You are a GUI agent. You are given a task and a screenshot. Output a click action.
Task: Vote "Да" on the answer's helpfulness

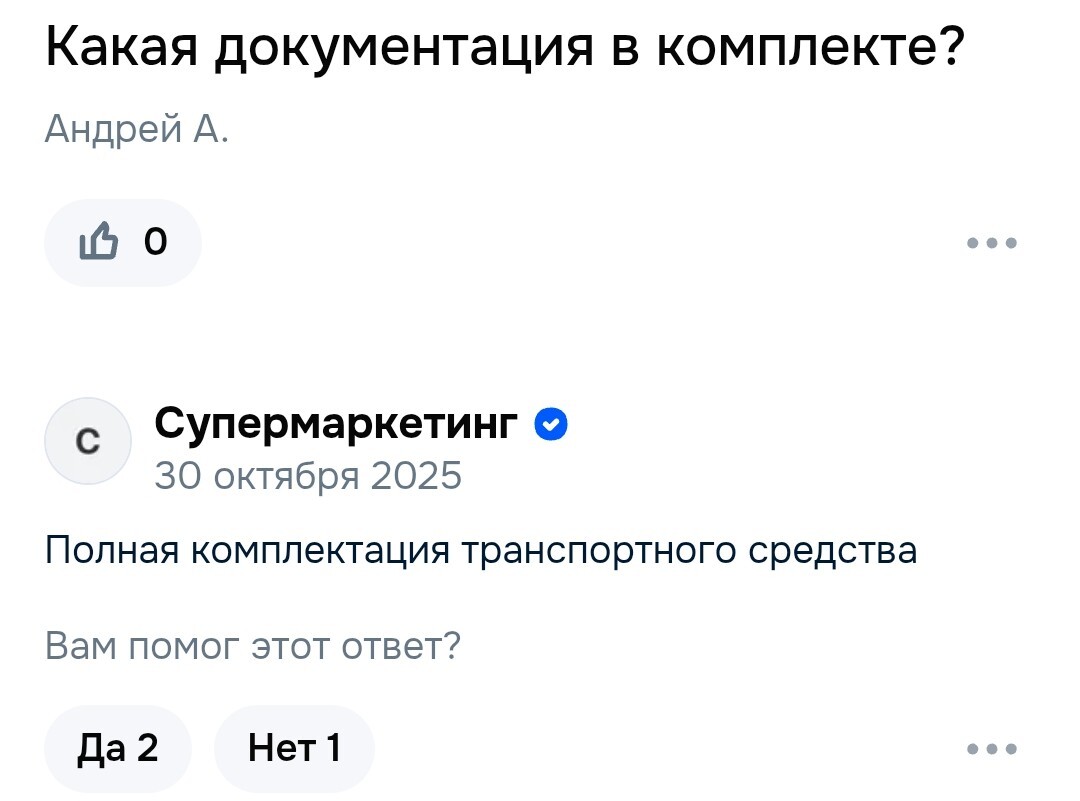click(118, 748)
